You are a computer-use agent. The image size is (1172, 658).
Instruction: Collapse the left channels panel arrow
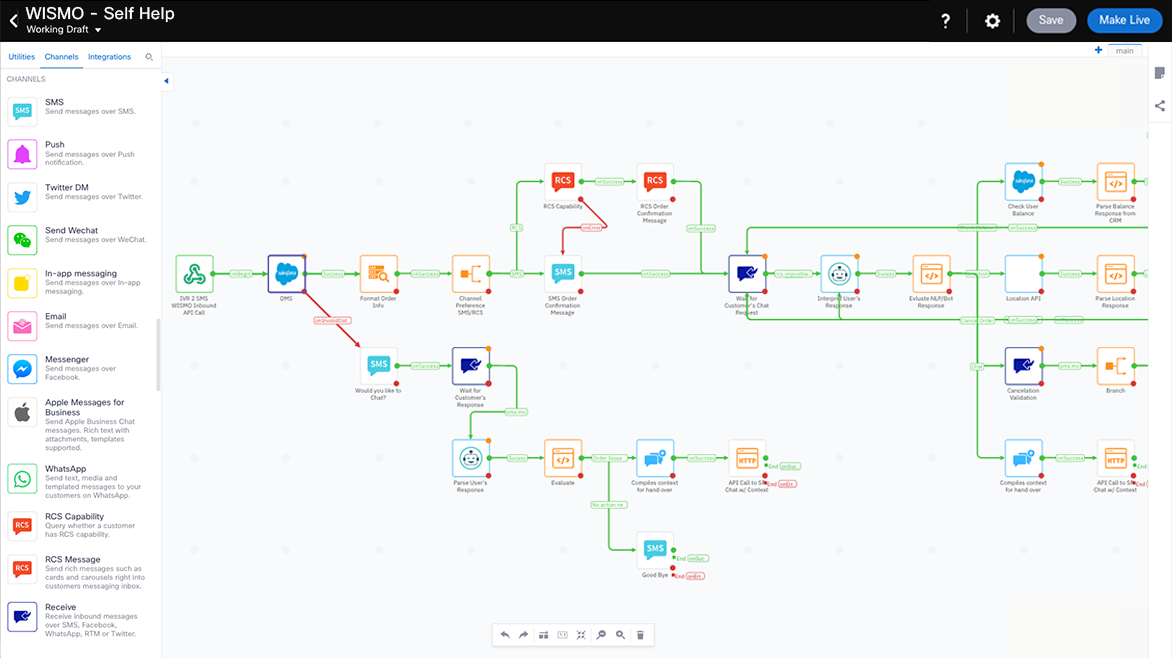coord(166,81)
